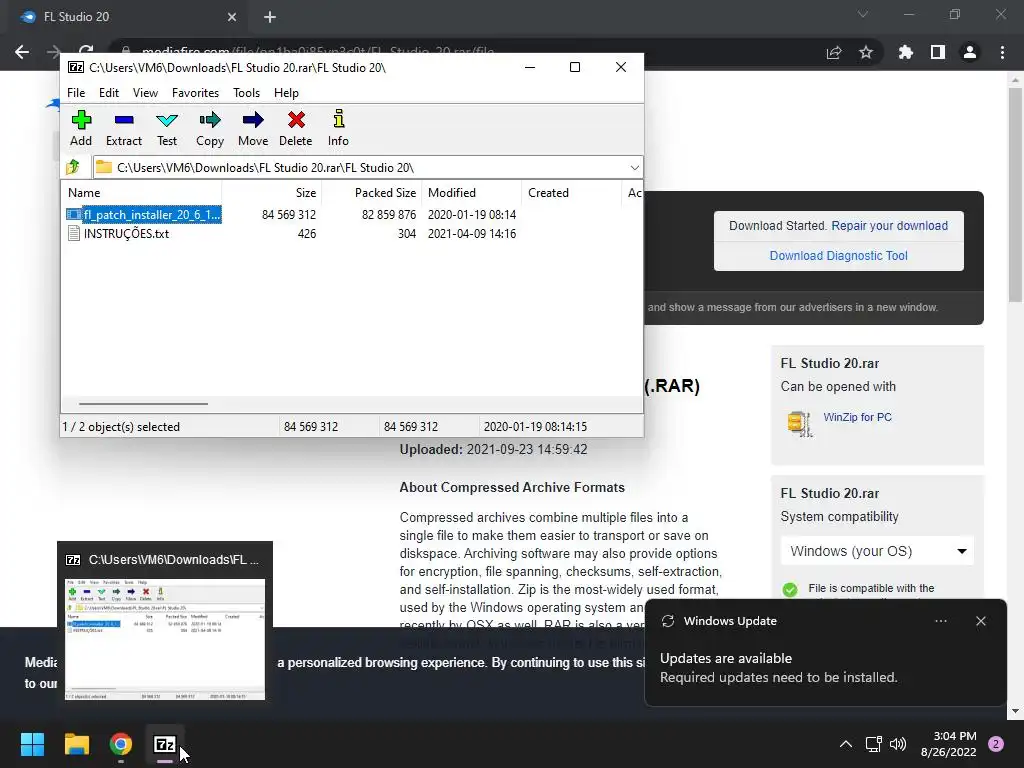1024x768 pixels.
Task: Open File Explorer from taskbar
Action: click(76, 744)
